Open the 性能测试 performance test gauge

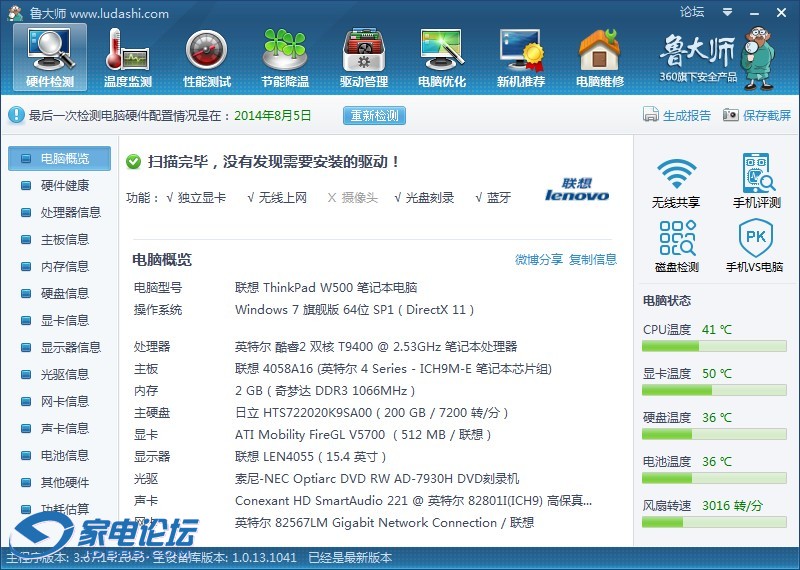[207, 57]
